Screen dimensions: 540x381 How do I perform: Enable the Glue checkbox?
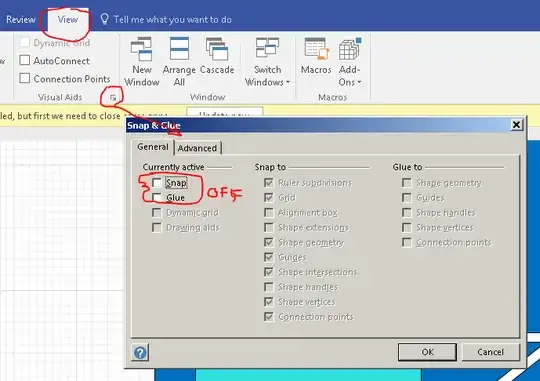[x=157, y=198]
